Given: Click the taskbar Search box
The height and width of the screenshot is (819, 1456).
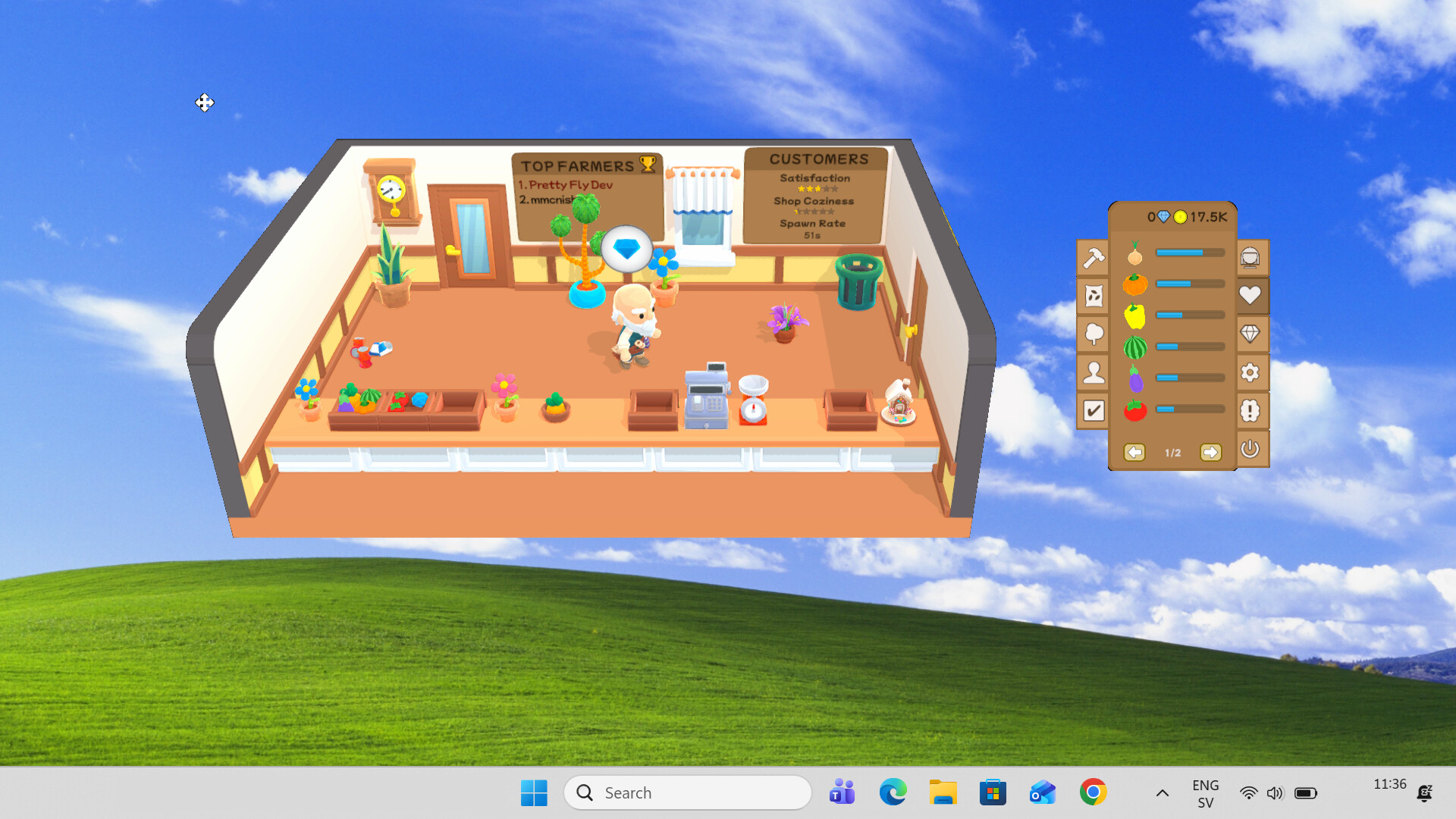Looking at the screenshot, I should point(688,792).
